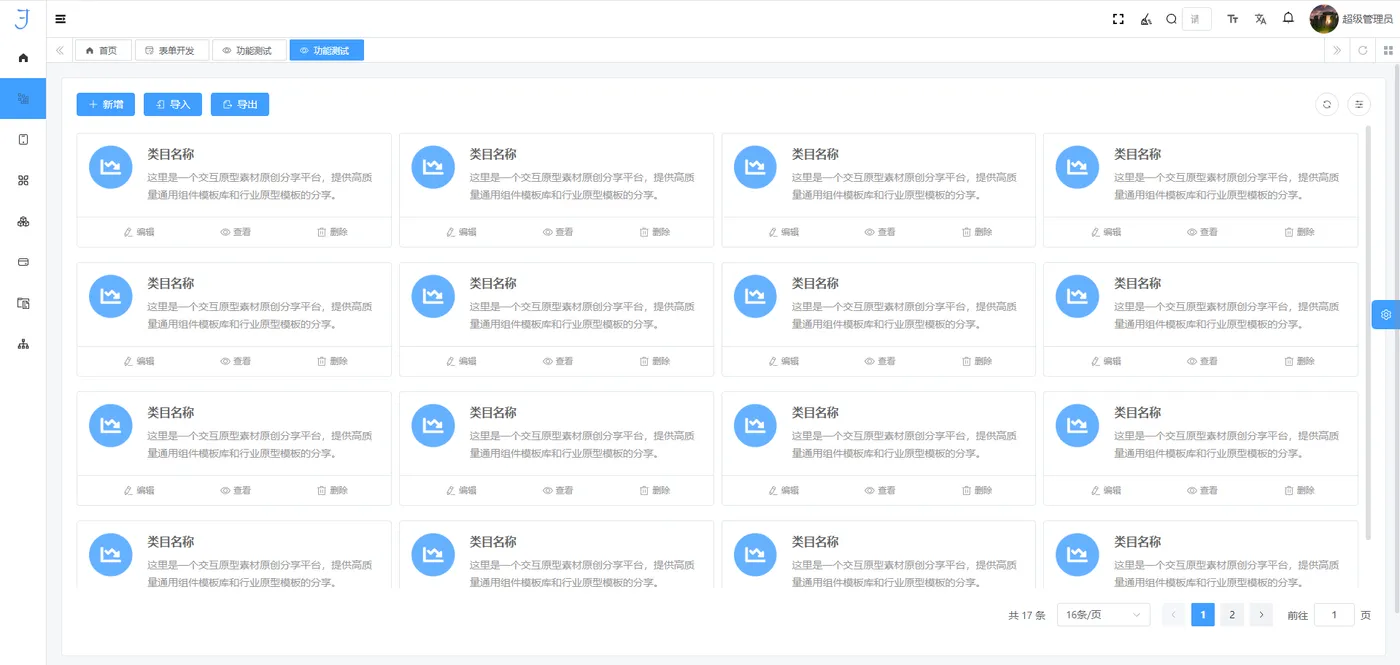Viewport: 1400px width, 665px height.
Task: Open the 16条/页 page size dropdown
Action: (1103, 614)
